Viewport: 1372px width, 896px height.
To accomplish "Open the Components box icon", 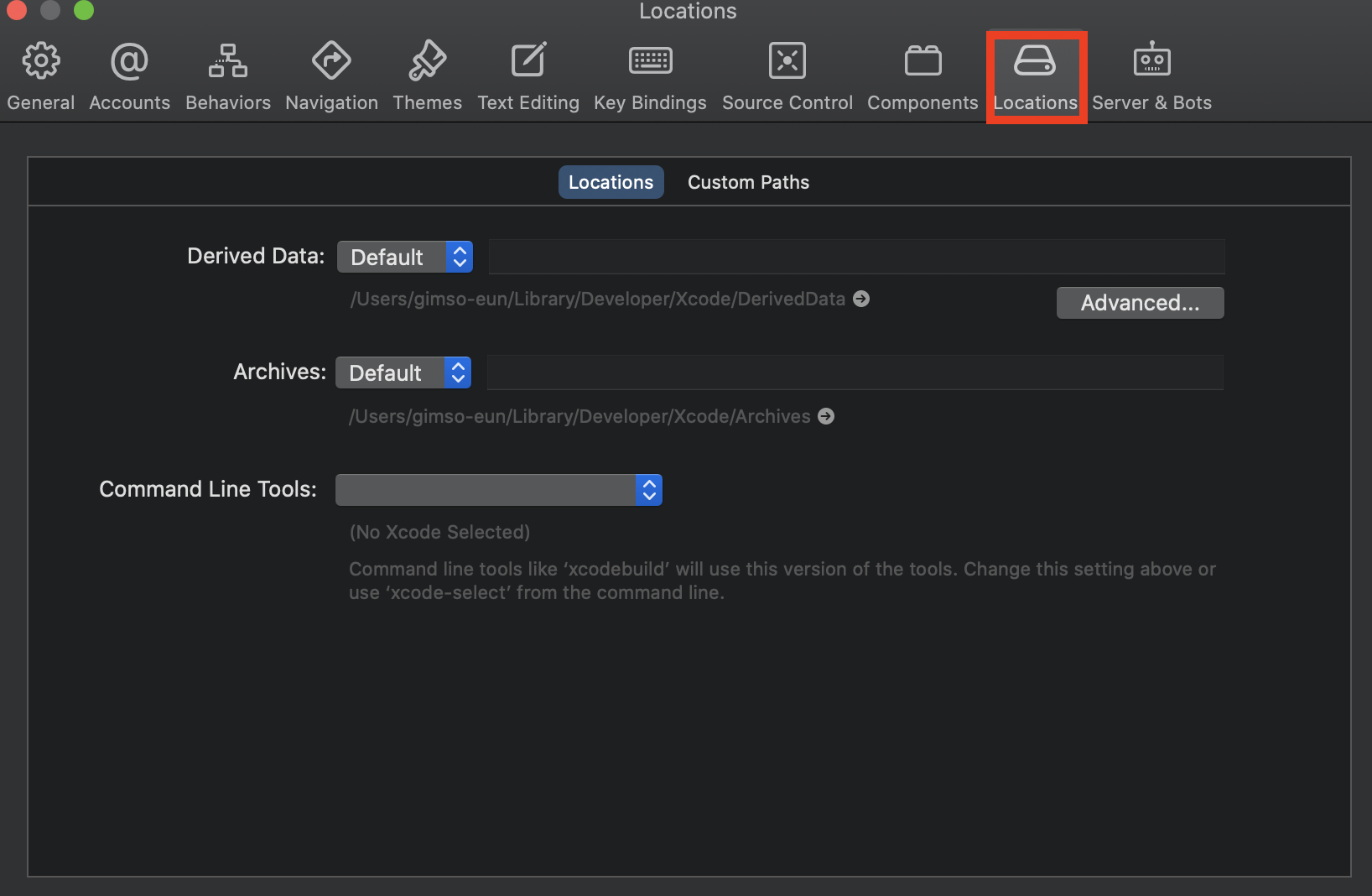I will click(x=922, y=60).
